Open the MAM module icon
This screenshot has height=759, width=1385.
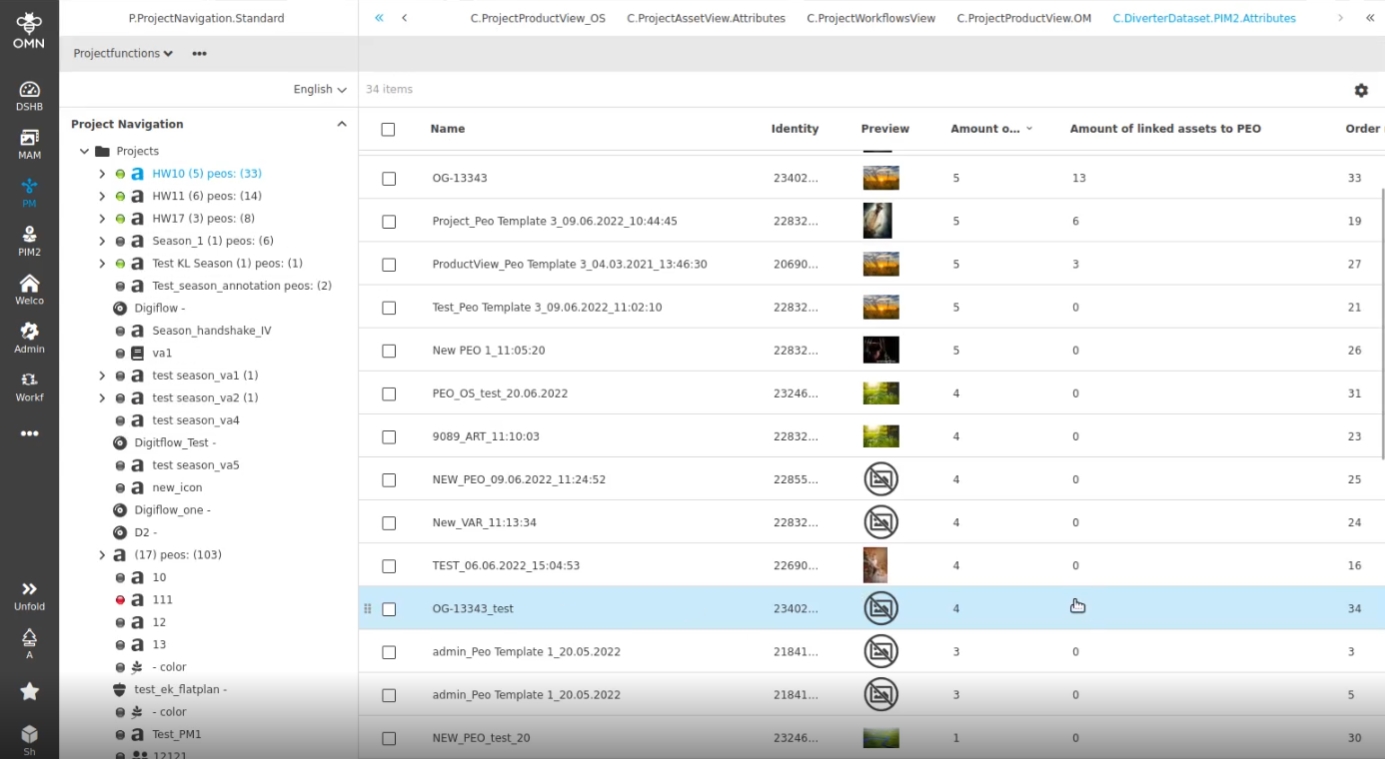(29, 144)
